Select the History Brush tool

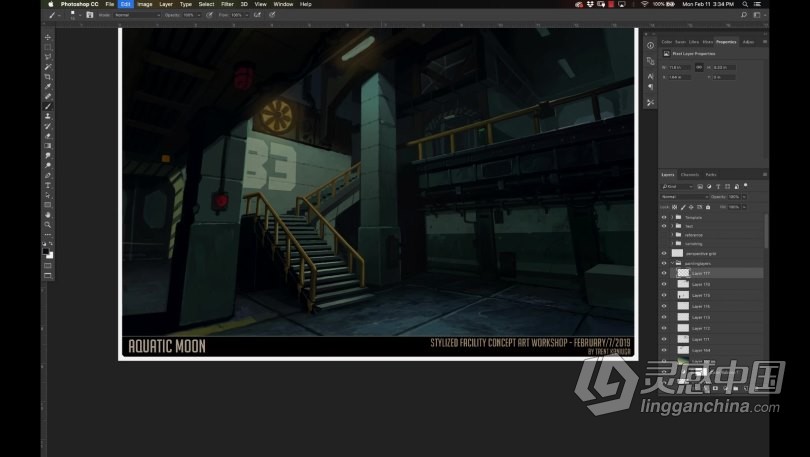pos(48,126)
